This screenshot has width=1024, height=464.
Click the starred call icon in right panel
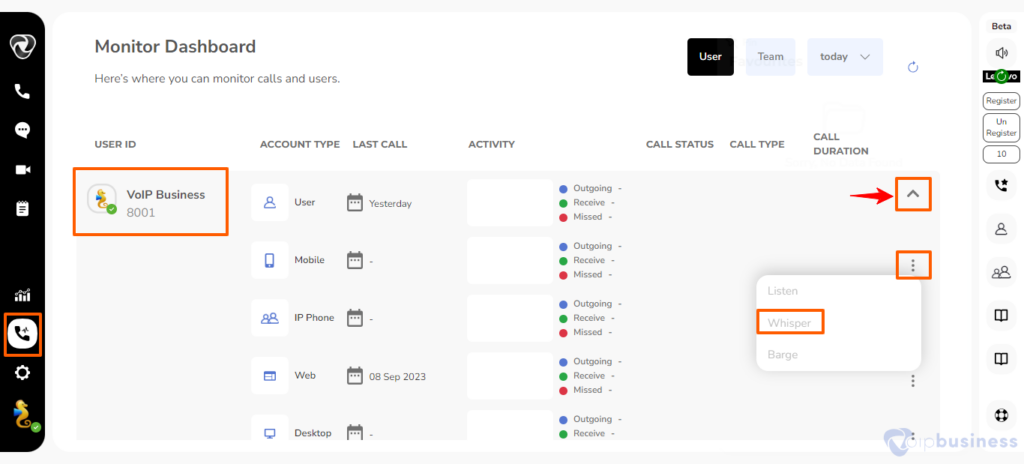coord(1001,186)
